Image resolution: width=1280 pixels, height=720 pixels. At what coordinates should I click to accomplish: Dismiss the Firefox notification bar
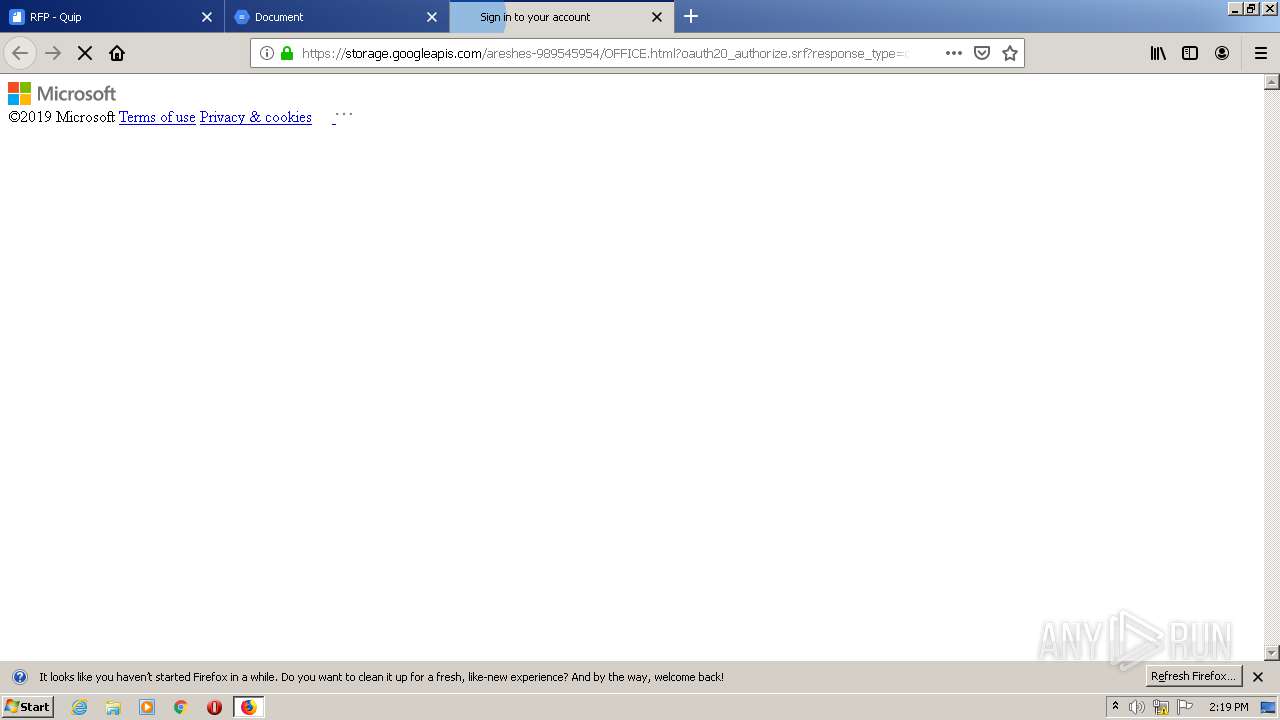click(x=1258, y=677)
